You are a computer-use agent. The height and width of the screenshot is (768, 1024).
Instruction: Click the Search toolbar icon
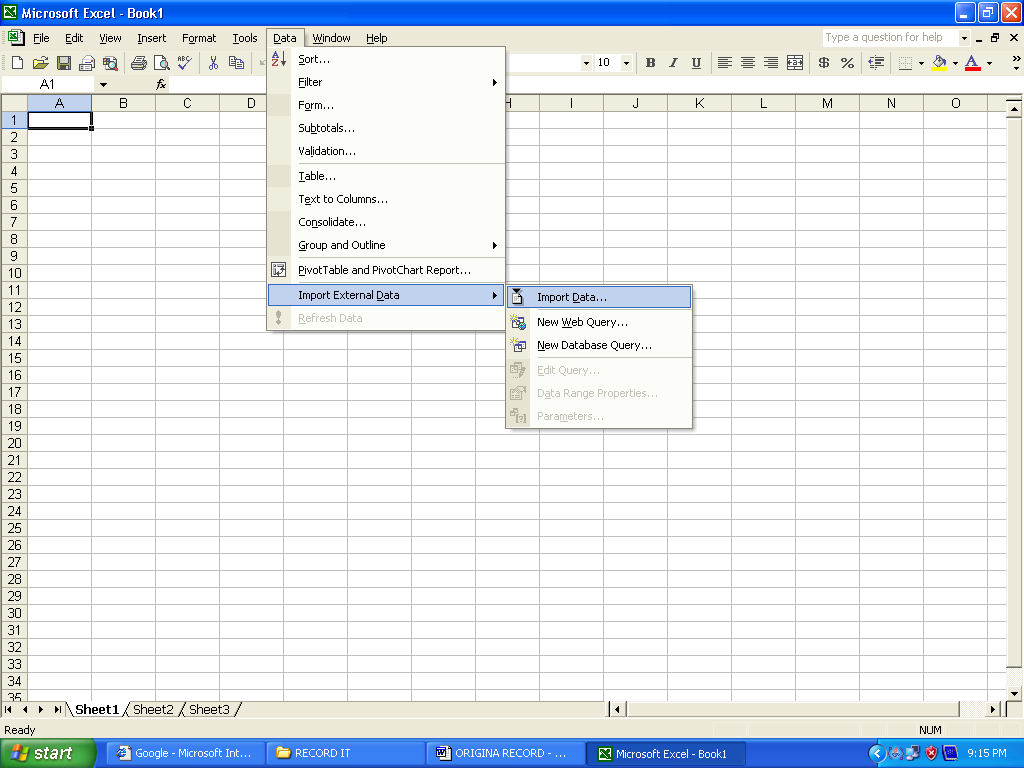(110, 63)
